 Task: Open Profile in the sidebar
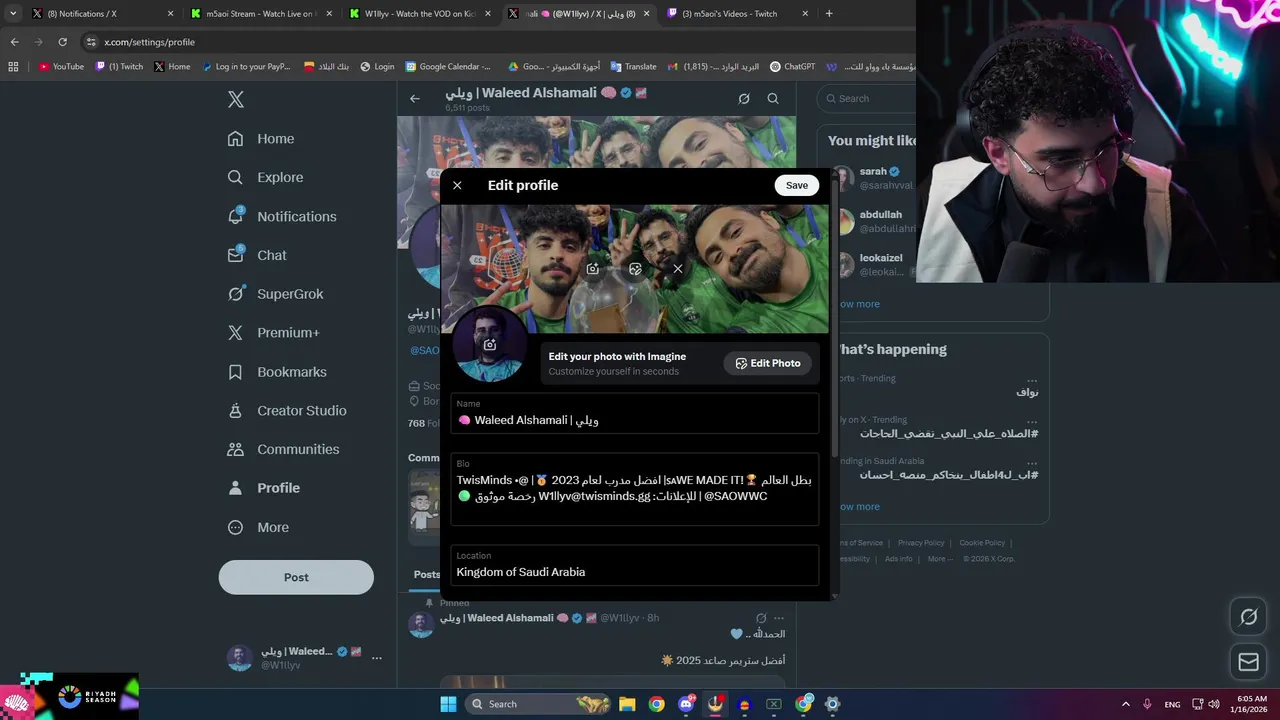tap(264, 488)
